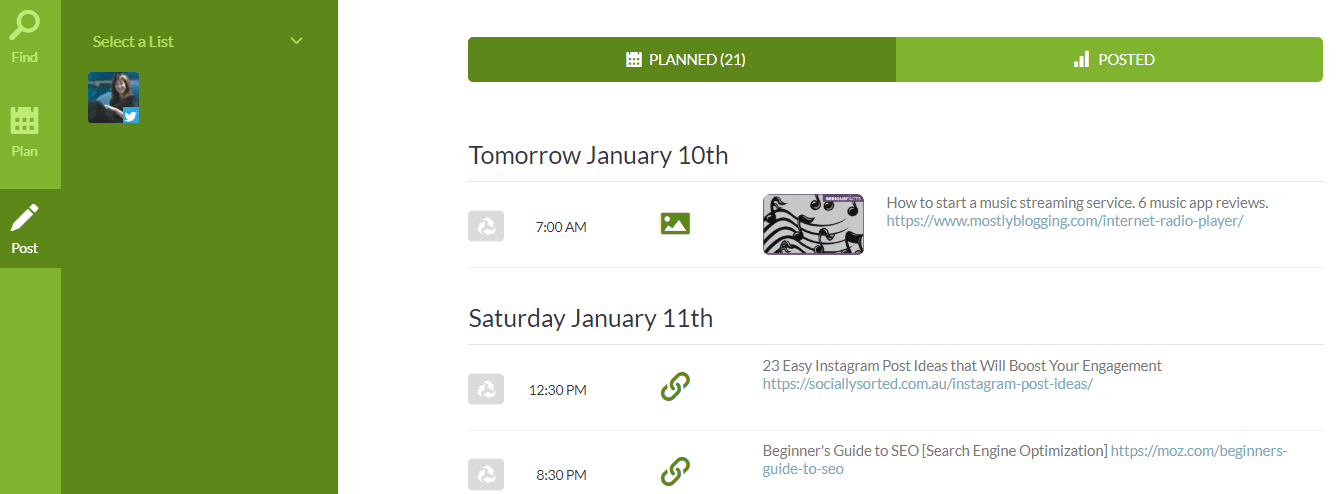Click the link icon on SEO guide post
Image resolution: width=1340 pixels, height=494 pixels.
point(676,471)
